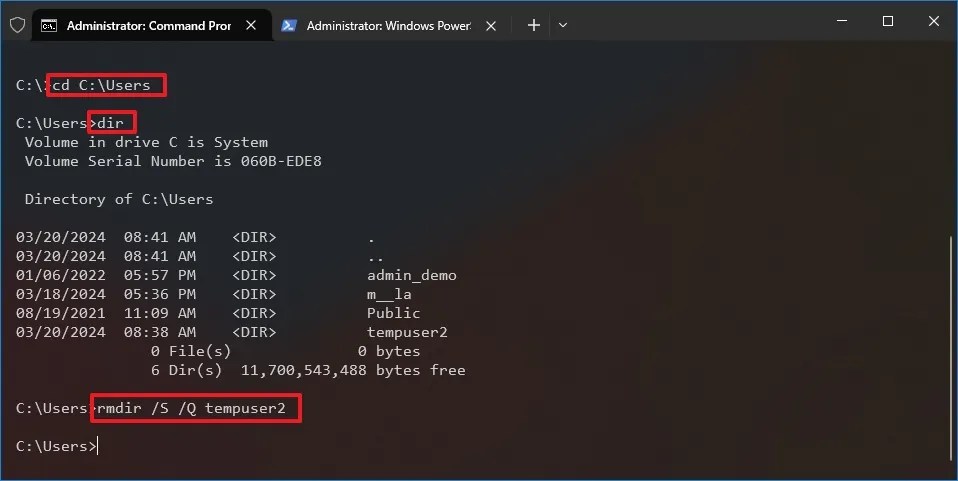
Task: Click the final C:\Users> prompt line
Action: coord(56,446)
